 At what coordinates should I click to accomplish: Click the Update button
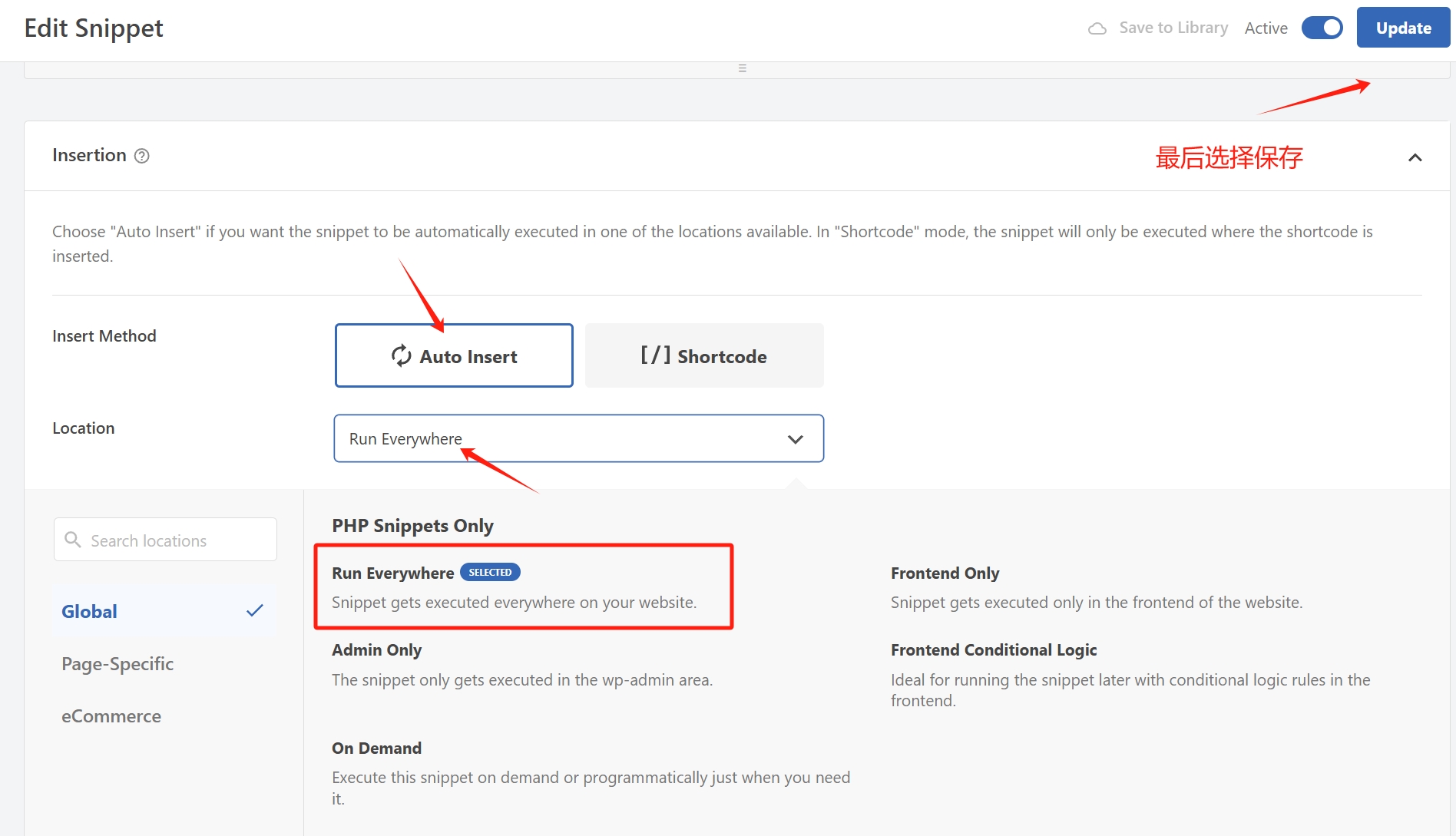(x=1403, y=28)
